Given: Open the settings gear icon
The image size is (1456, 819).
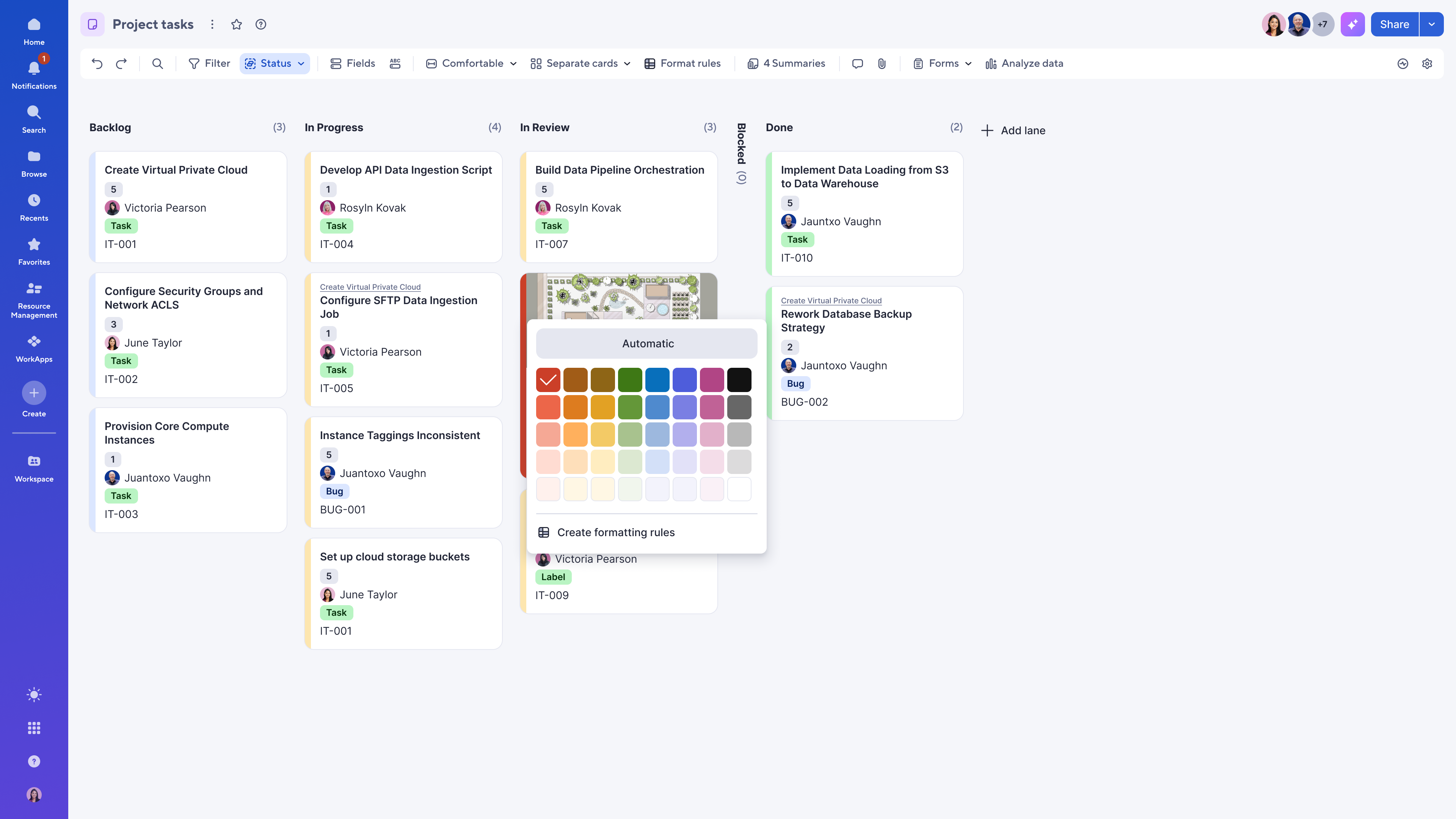Looking at the screenshot, I should 1427,63.
